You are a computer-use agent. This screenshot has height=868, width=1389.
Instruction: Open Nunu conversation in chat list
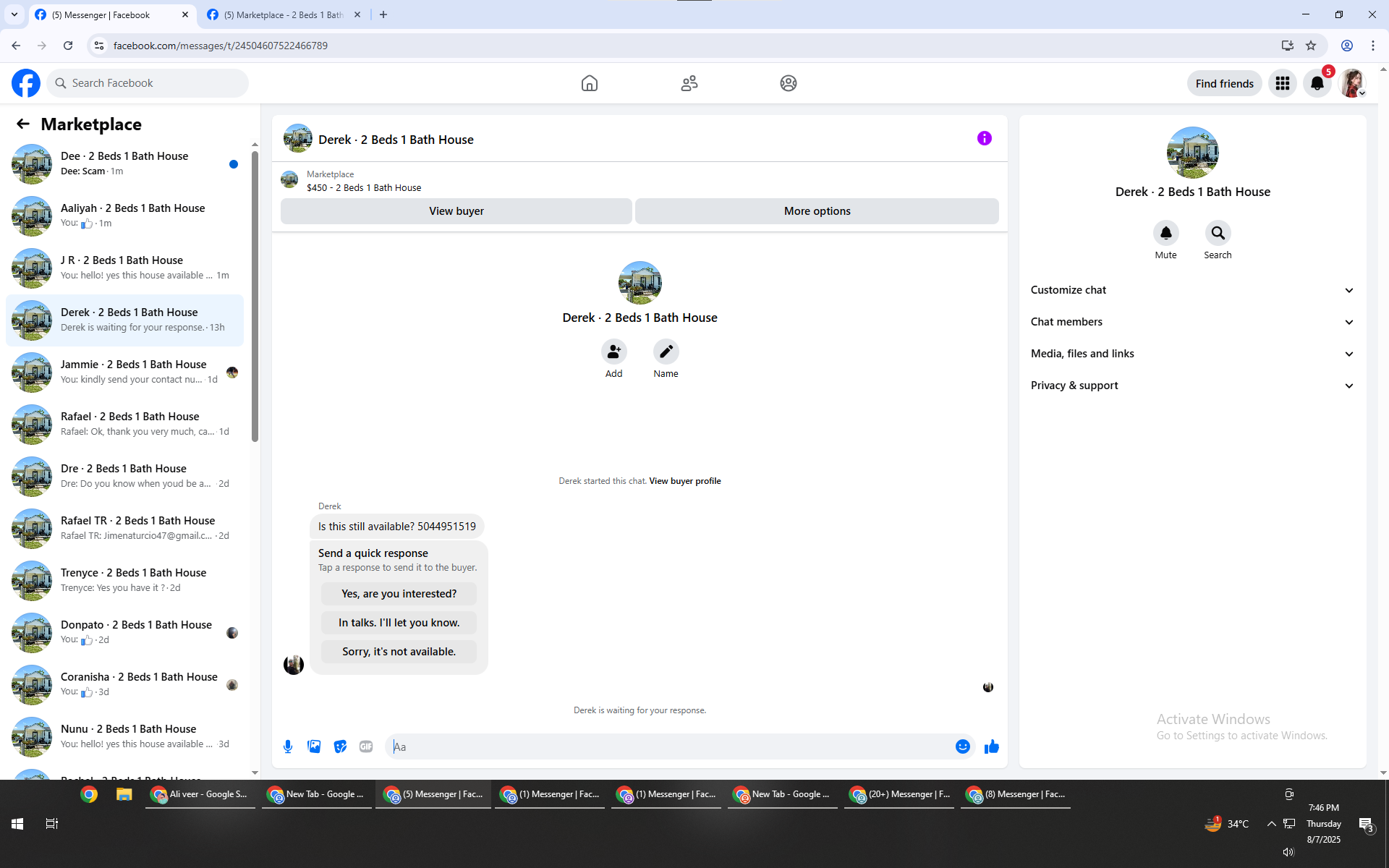(x=124, y=736)
